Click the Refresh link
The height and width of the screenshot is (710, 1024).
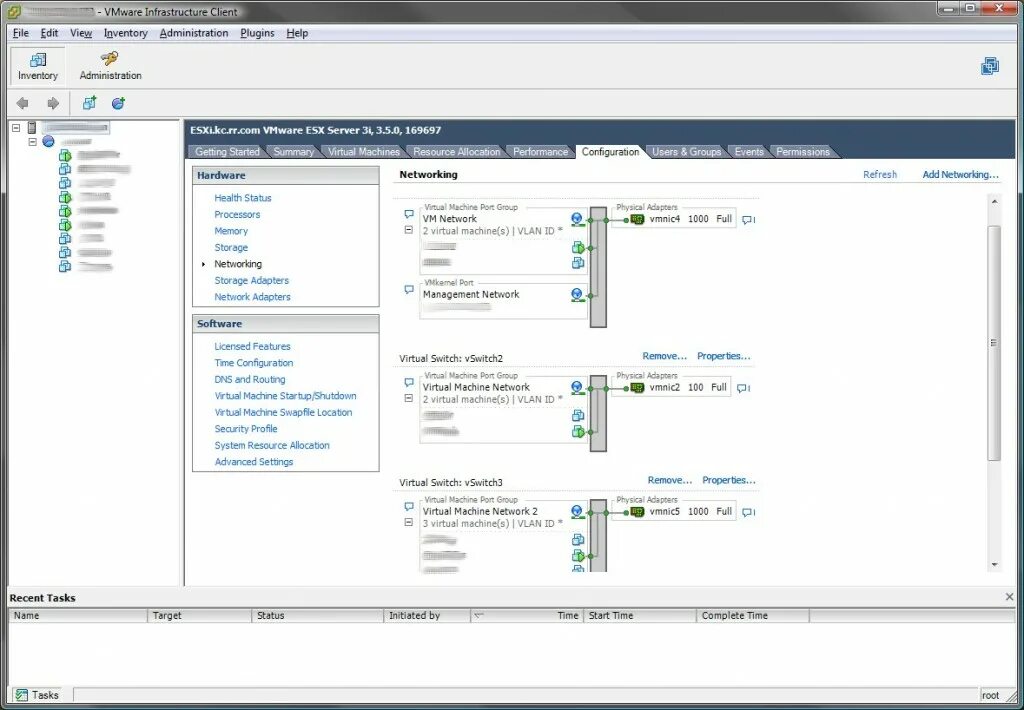(x=880, y=174)
